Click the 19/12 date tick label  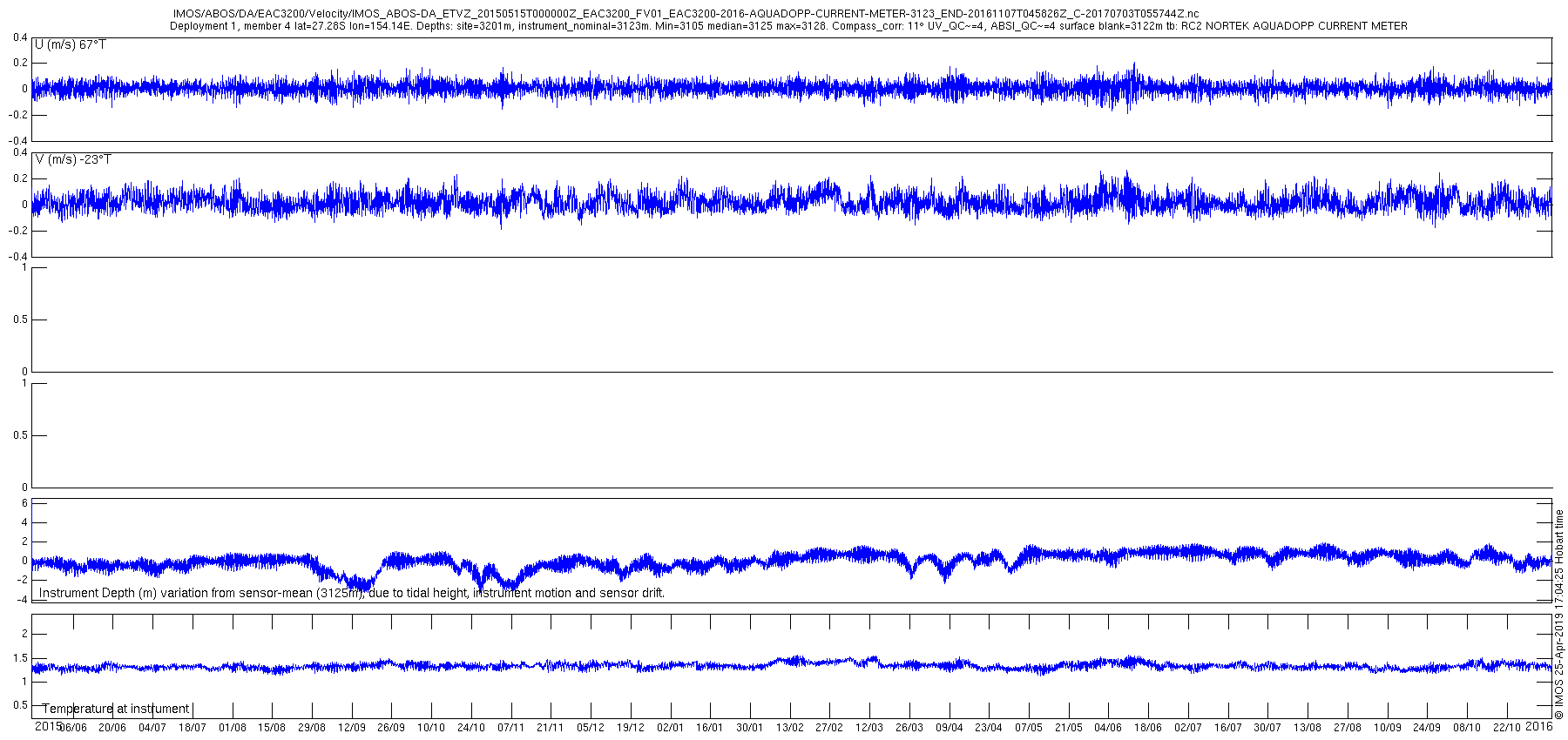coord(631,728)
